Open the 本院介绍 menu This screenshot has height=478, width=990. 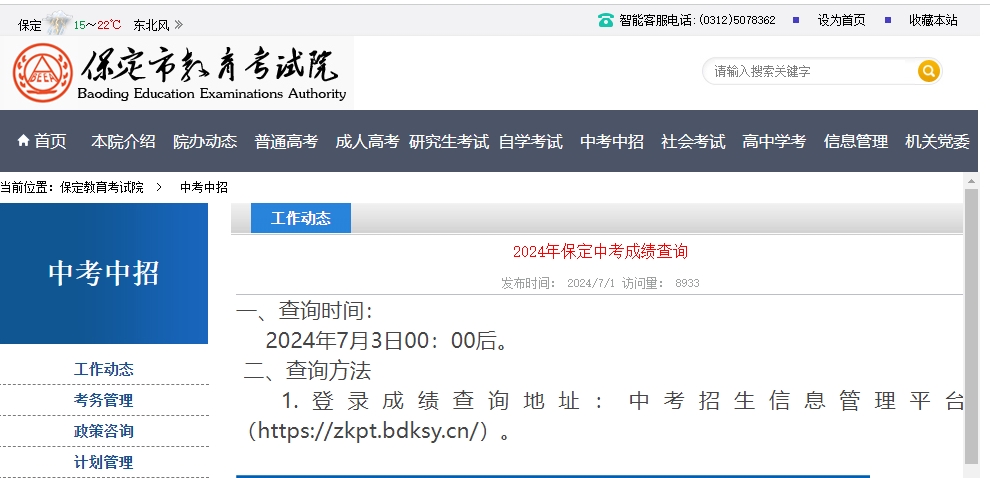click(123, 141)
